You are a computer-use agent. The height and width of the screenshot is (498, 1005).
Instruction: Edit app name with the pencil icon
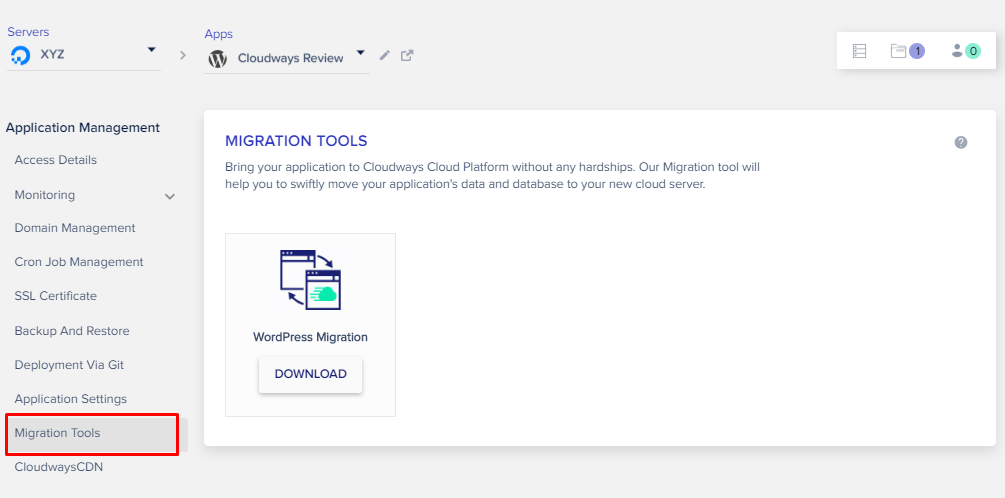(385, 55)
